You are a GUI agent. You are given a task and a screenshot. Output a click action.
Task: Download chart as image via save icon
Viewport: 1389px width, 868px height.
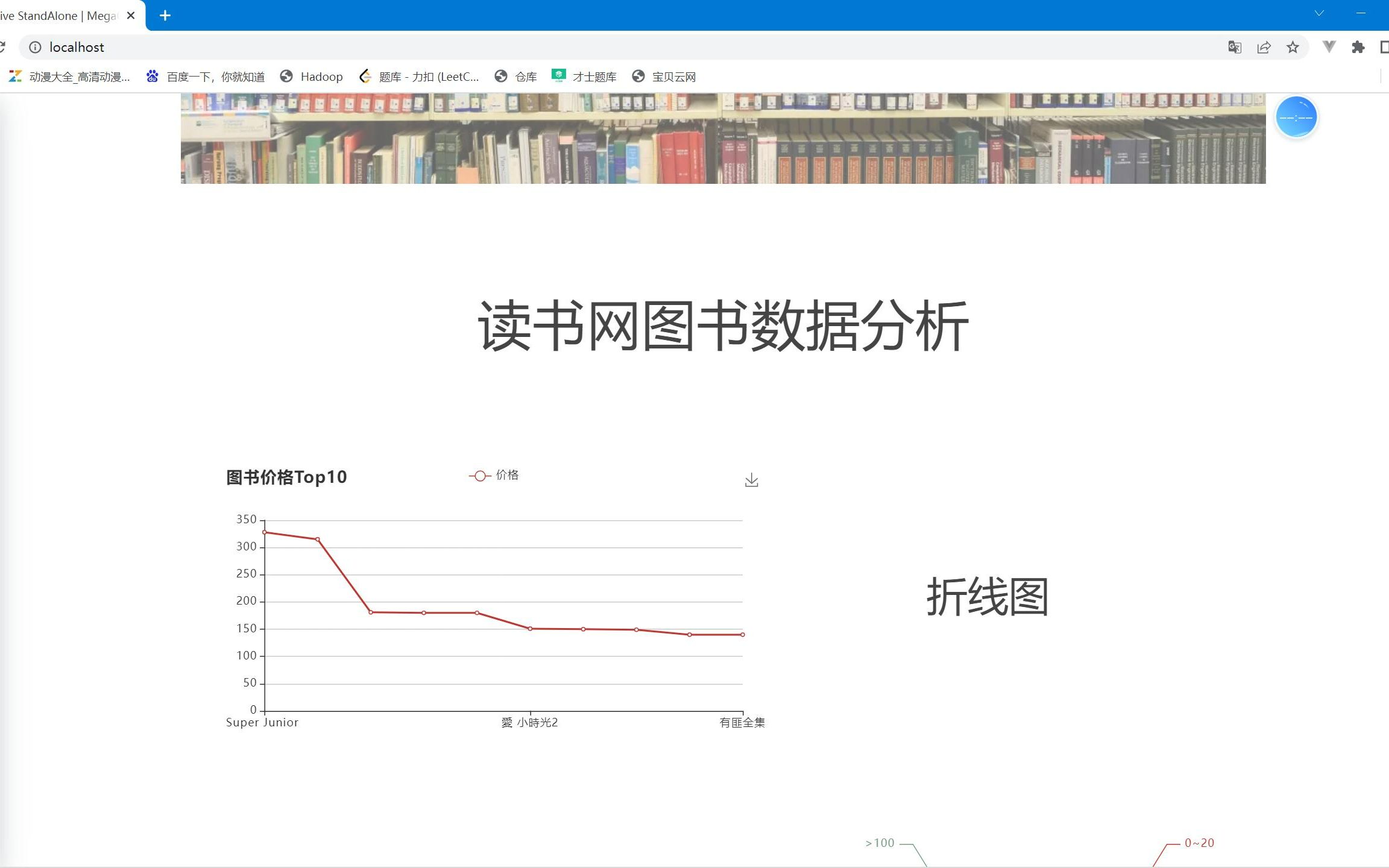click(x=751, y=480)
